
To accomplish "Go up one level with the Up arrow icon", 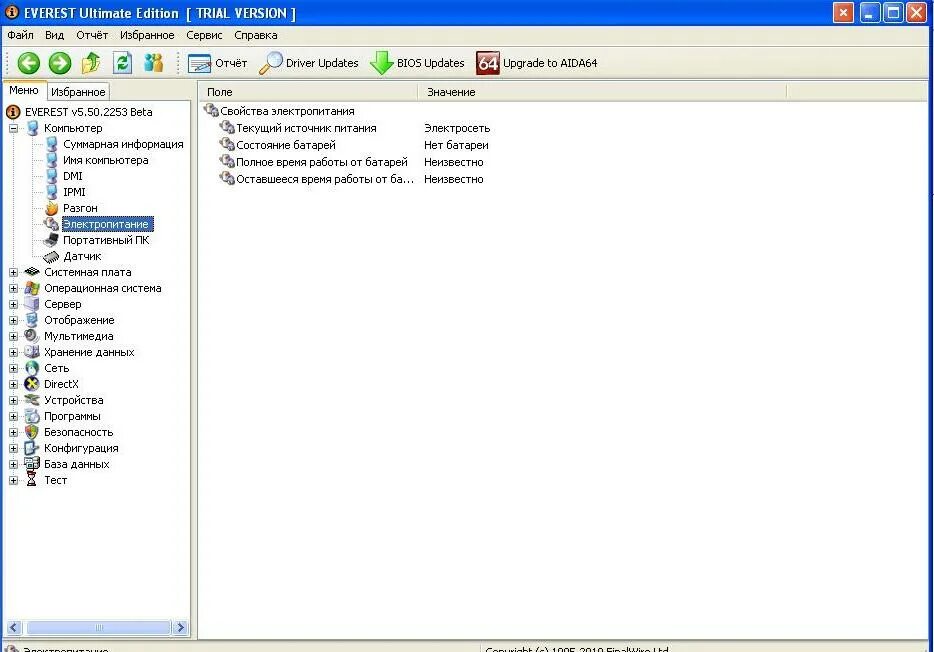I will [91, 63].
